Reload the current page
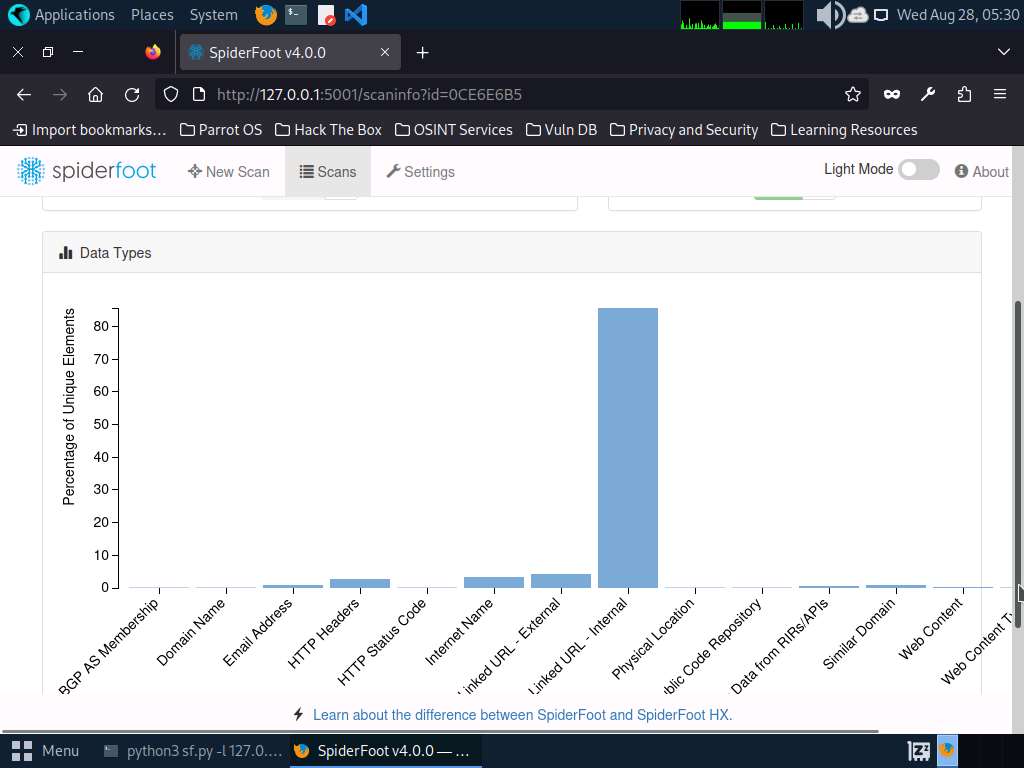Screen dimensions: 1024x768 tap(132, 95)
